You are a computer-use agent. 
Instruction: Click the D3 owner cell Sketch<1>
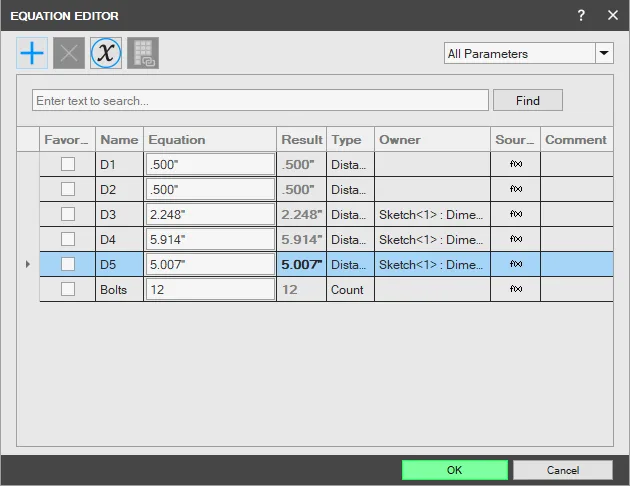coord(432,214)
